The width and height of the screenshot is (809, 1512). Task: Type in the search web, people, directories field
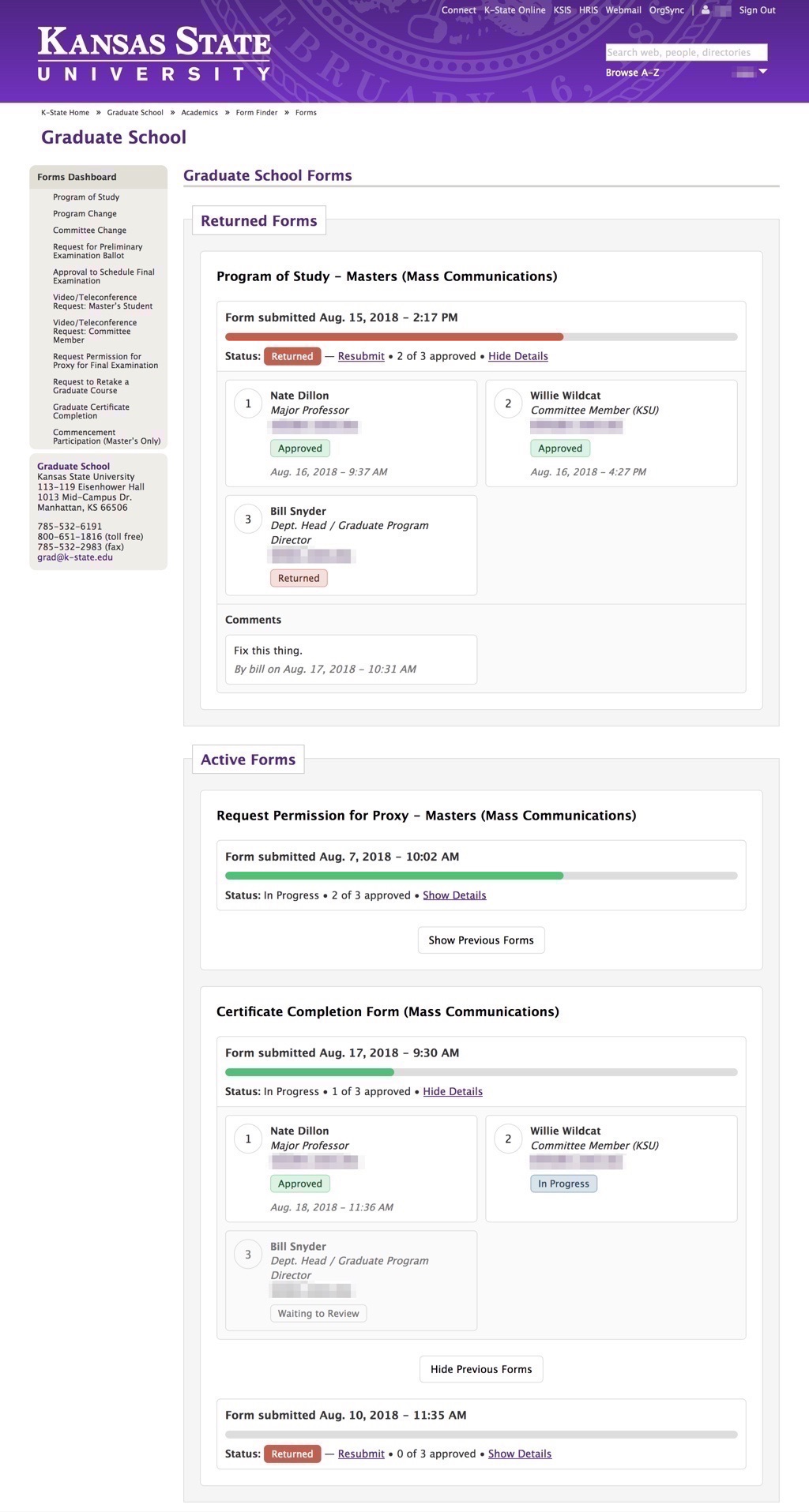coord(686,52)
